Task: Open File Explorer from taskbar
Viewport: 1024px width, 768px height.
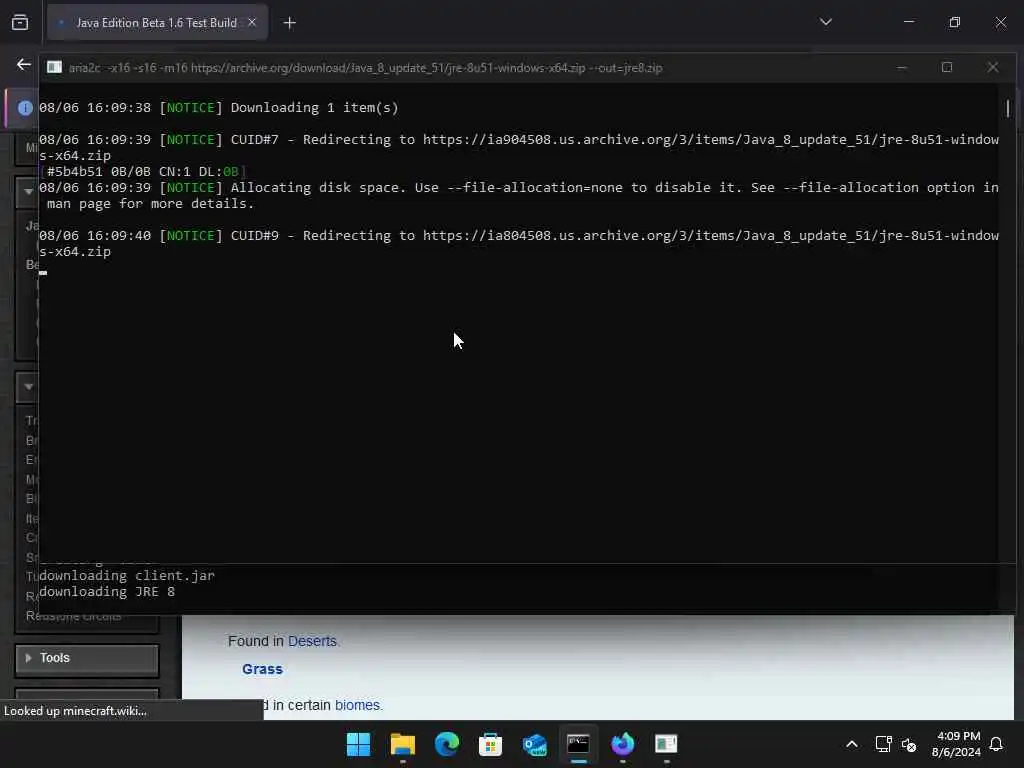Action: pos(402,744)
